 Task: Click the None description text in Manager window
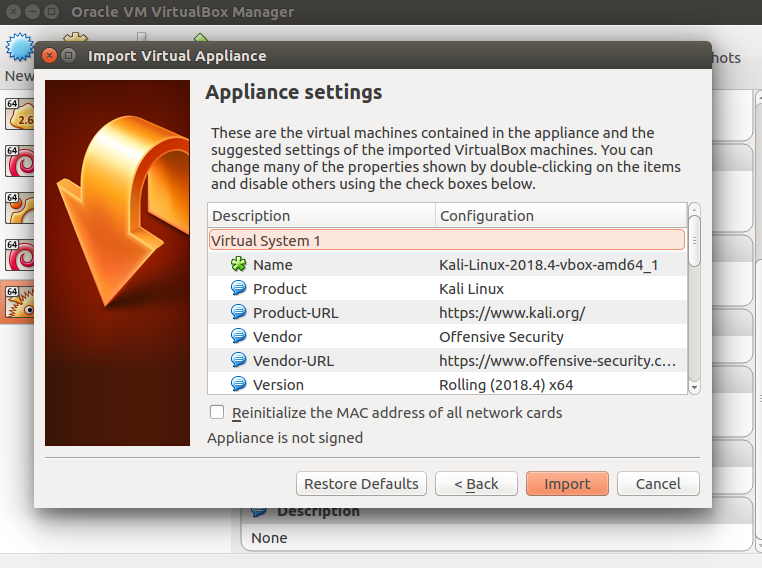[x=269, y=538]
